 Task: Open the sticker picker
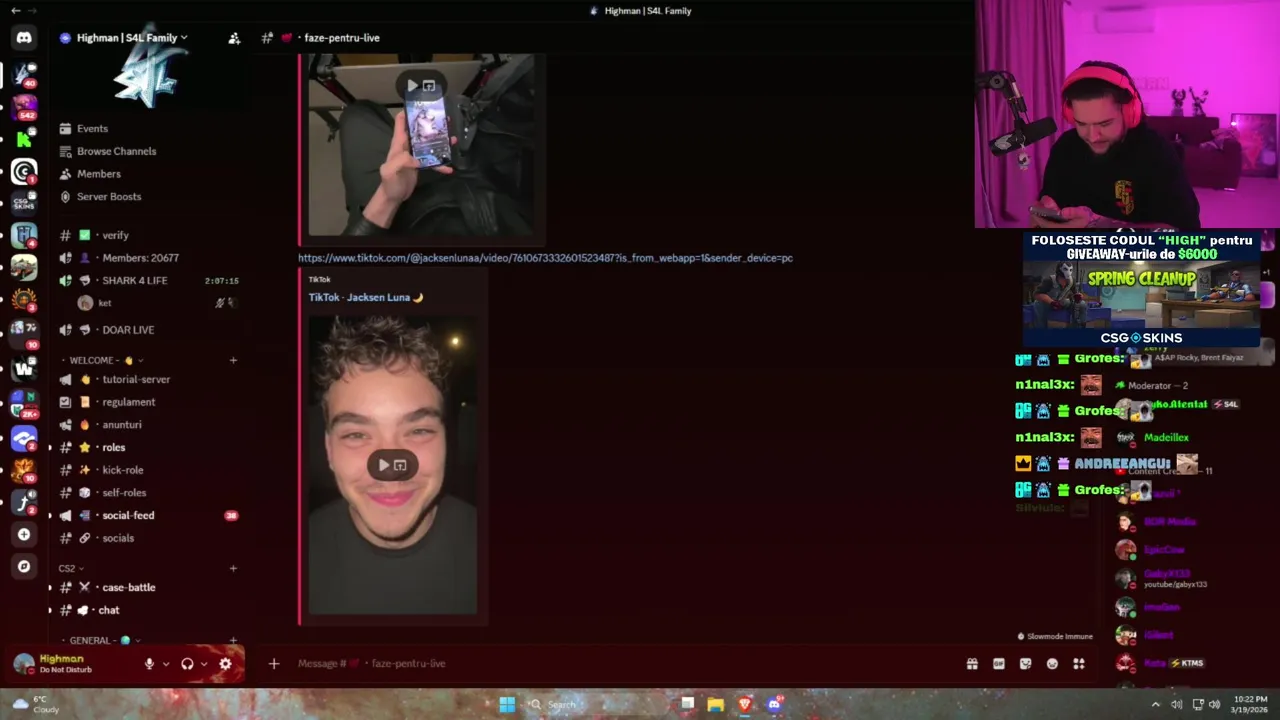[1025, 664]
